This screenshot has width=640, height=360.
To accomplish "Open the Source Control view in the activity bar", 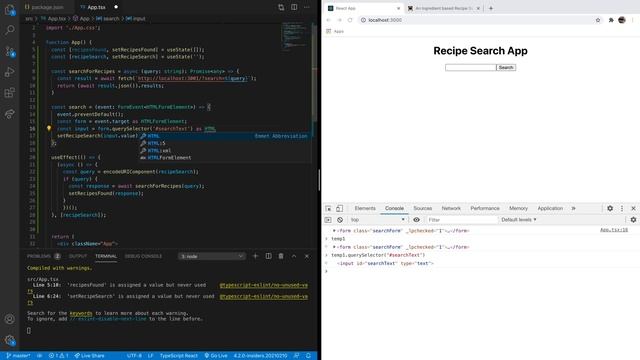I will click(x=9, y=51).
